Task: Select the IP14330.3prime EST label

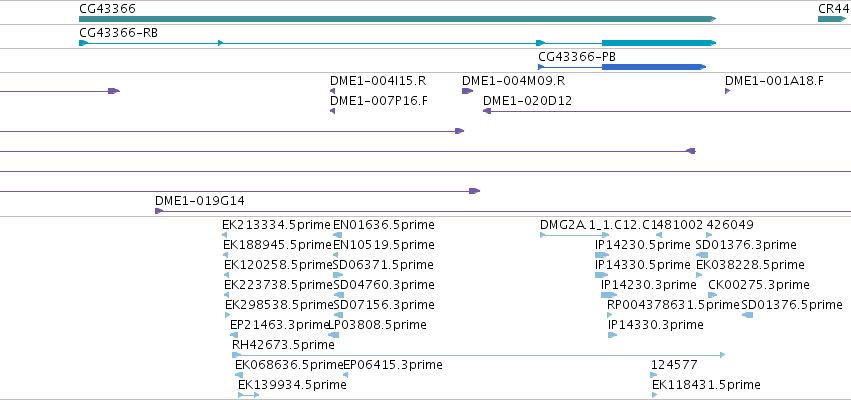Action: tap(656, 325)
